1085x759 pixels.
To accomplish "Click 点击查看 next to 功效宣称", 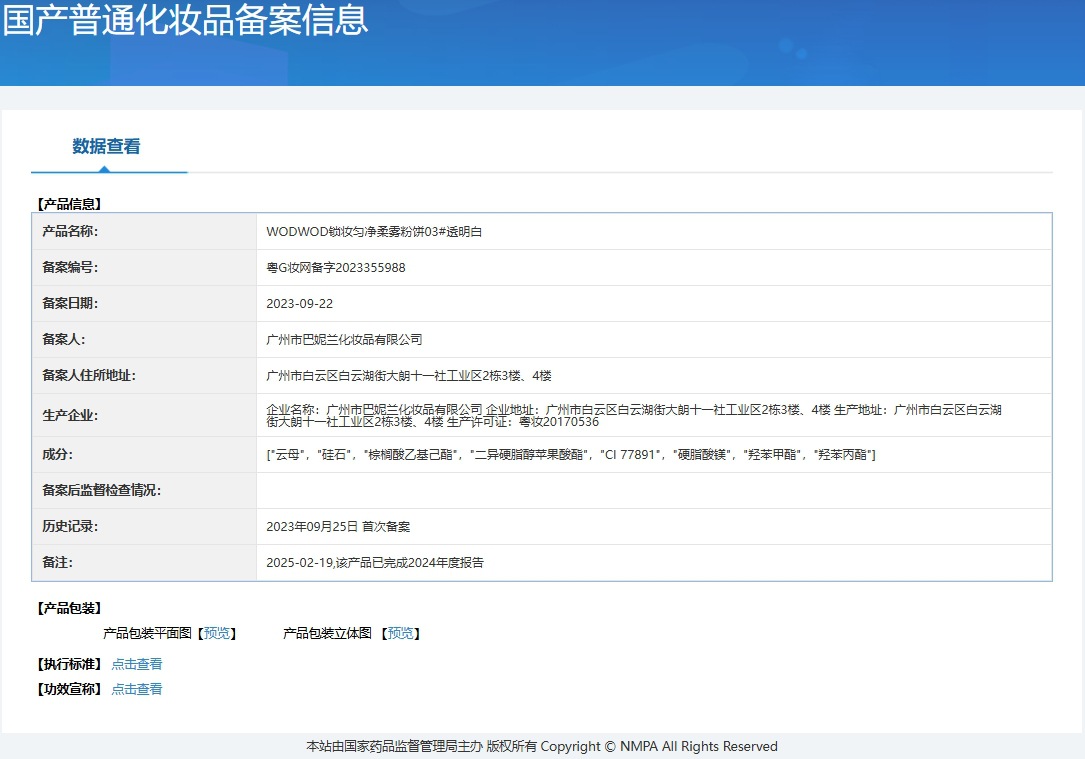I will click(x=136, y=689).
